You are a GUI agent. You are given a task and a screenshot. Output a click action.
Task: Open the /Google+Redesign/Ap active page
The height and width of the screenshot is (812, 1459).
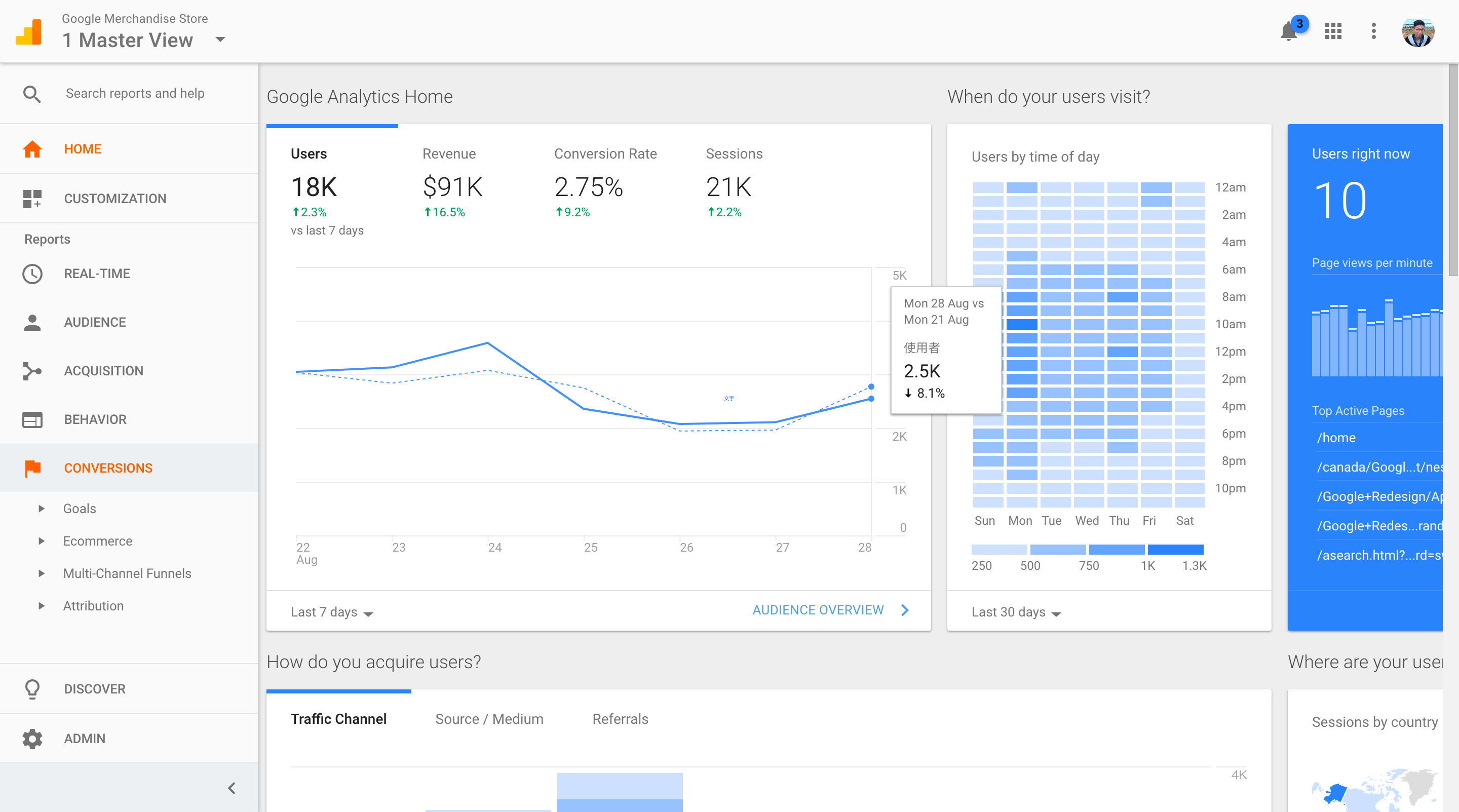click(1379, 496)
